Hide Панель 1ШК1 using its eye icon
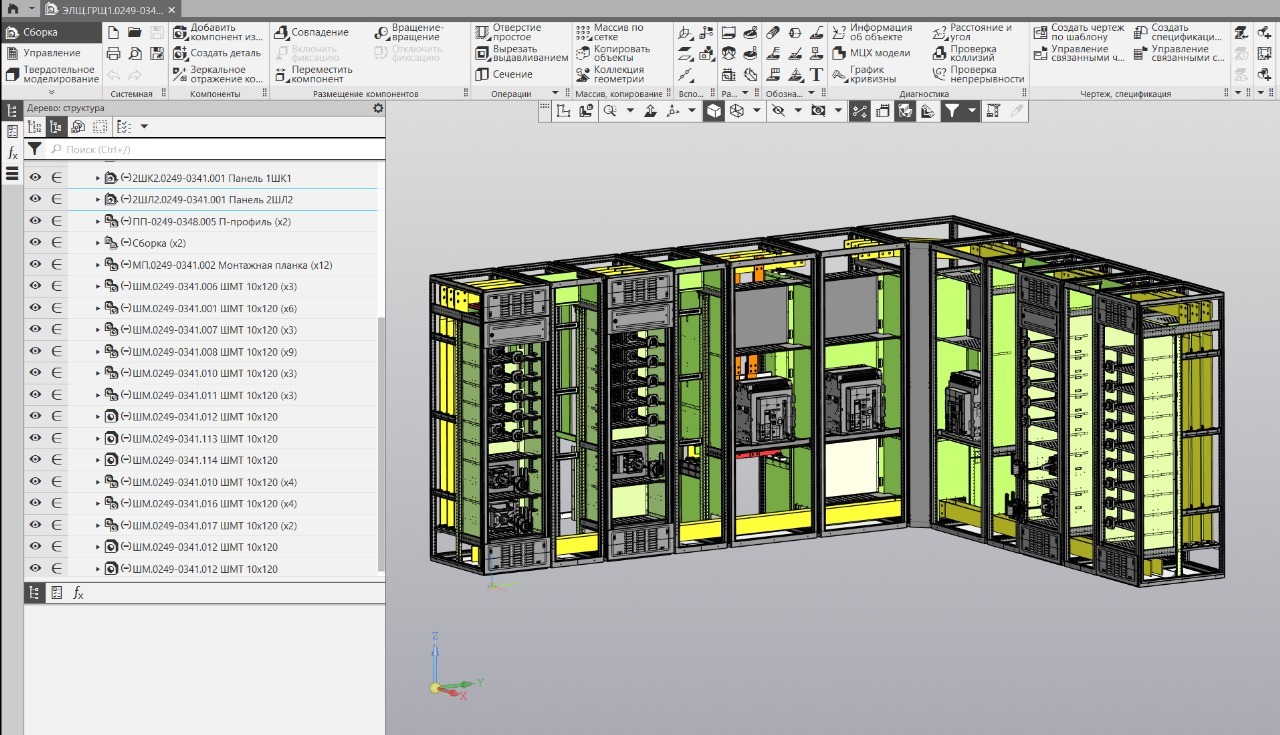The height and width of the screenshot is (735, 1280). pyautogui.click(x=35, y=178)
